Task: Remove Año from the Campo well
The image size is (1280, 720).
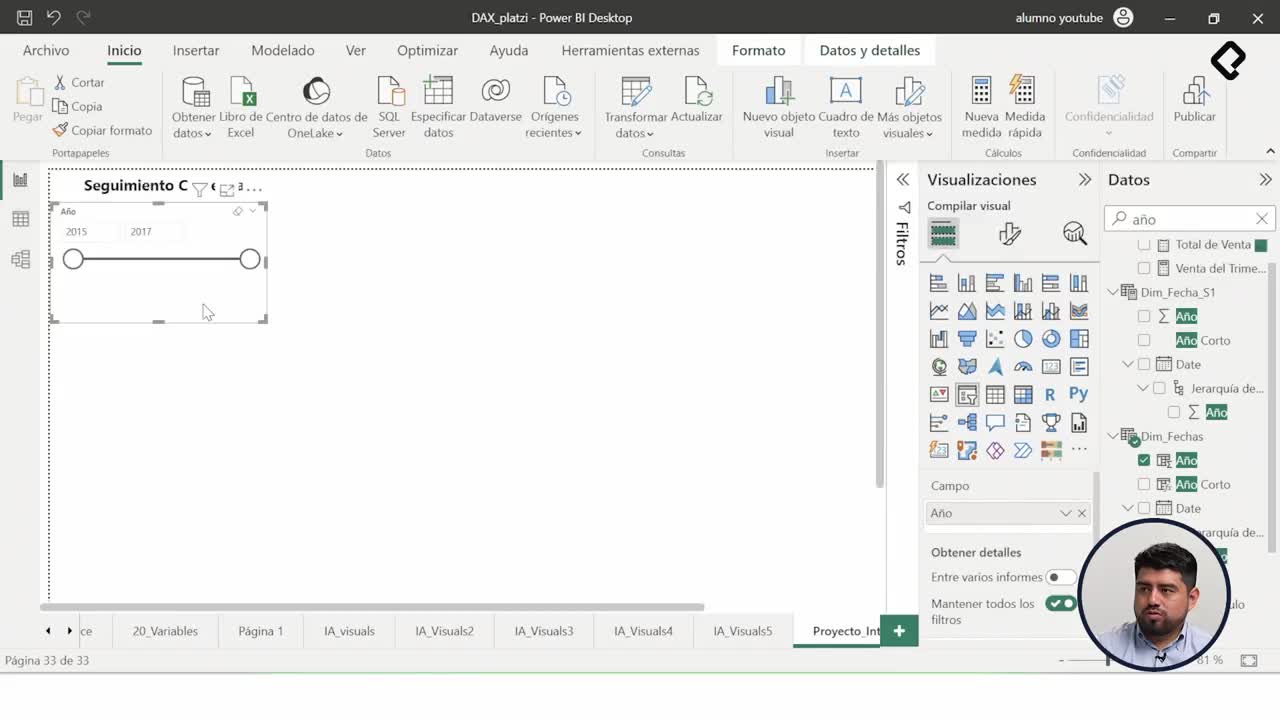Action: click(1081, 513)
